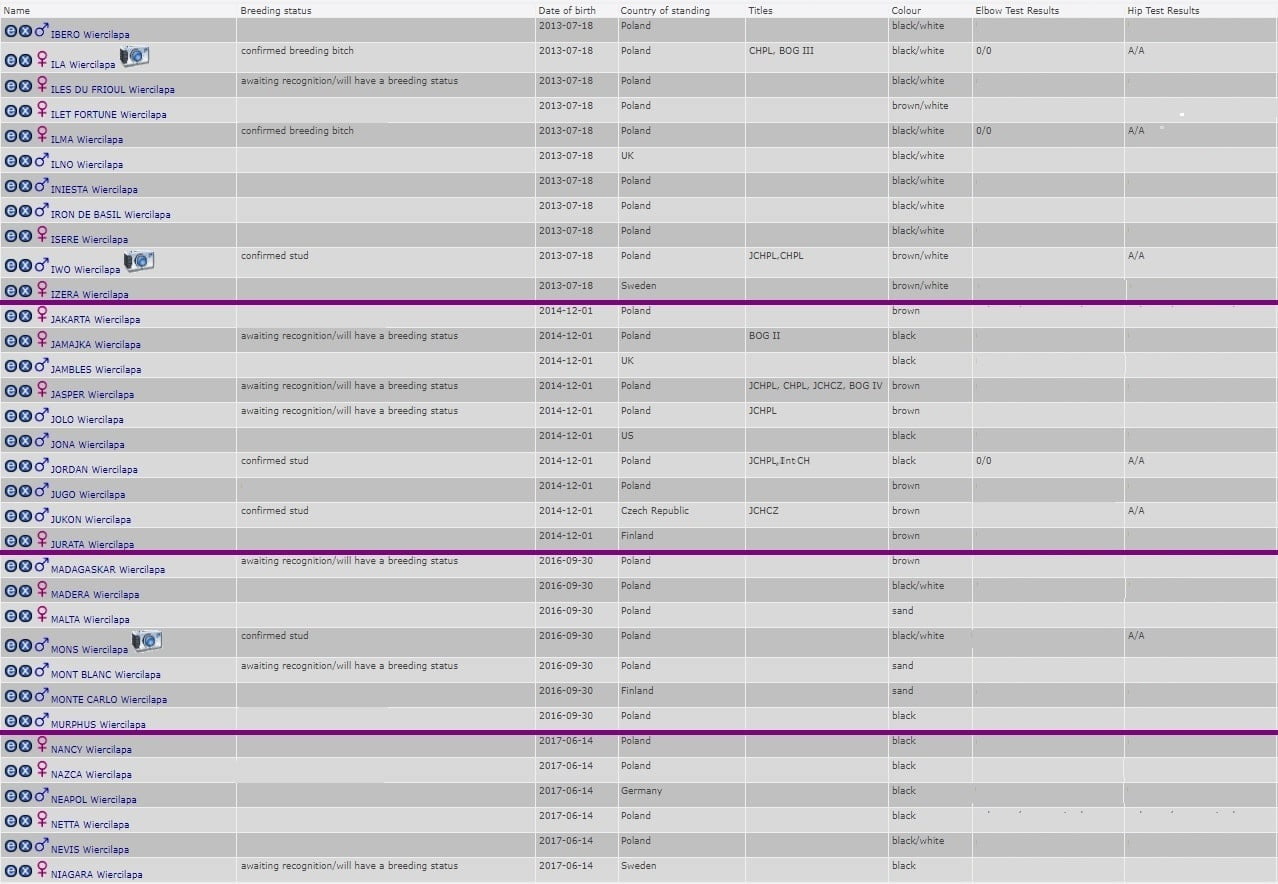Click the 'Name' column header
Screen dimensions: 1278x884
tap(17, 11)
